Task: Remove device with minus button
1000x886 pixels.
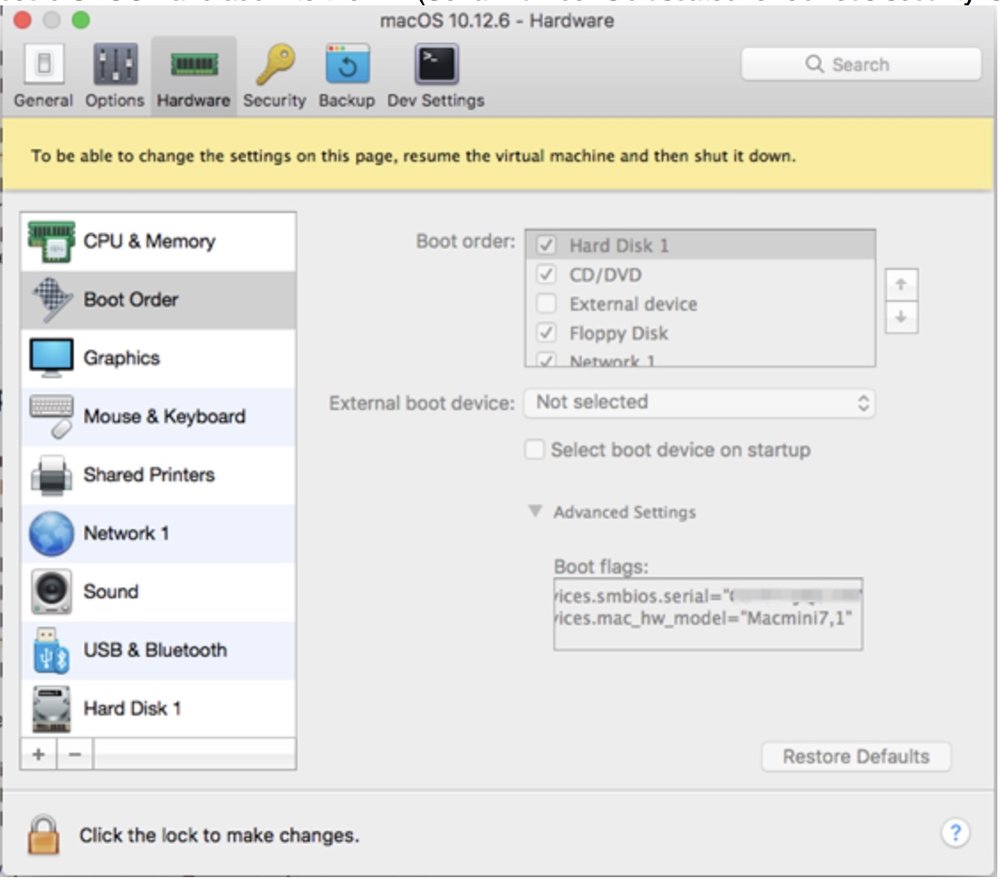Action: coord(75,754)
